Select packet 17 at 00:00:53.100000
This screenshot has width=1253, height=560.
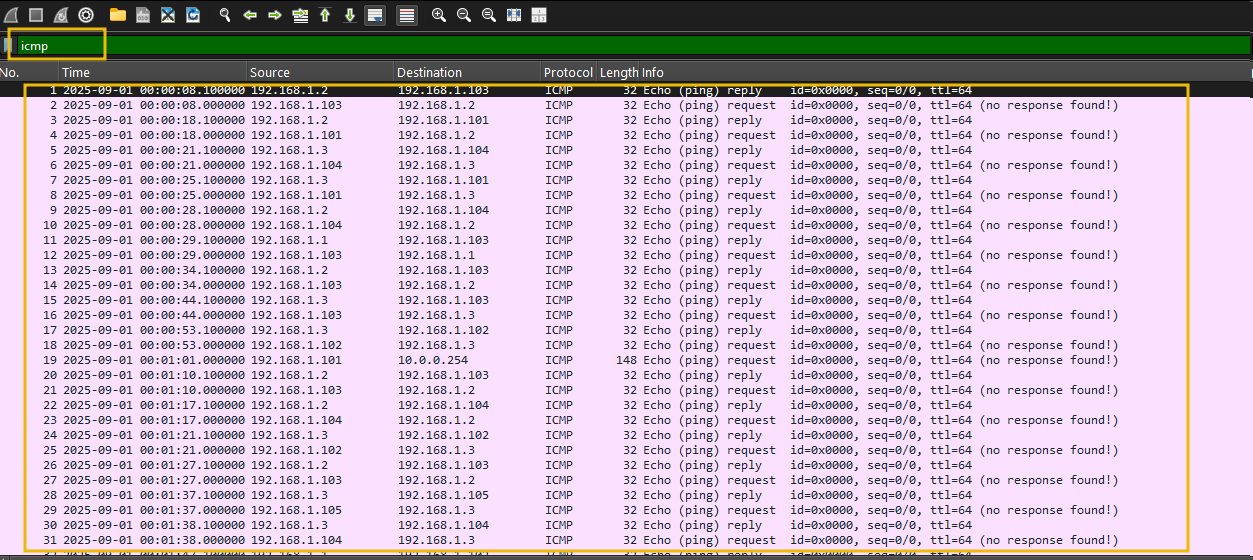click(x=626, y=330)
